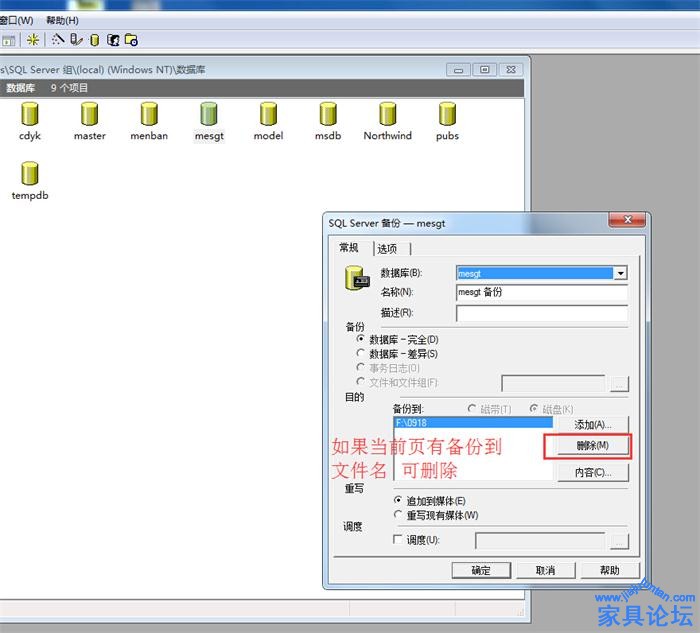
Task: Click the console pane toolbar icon
Action: [x=8, y=41]
